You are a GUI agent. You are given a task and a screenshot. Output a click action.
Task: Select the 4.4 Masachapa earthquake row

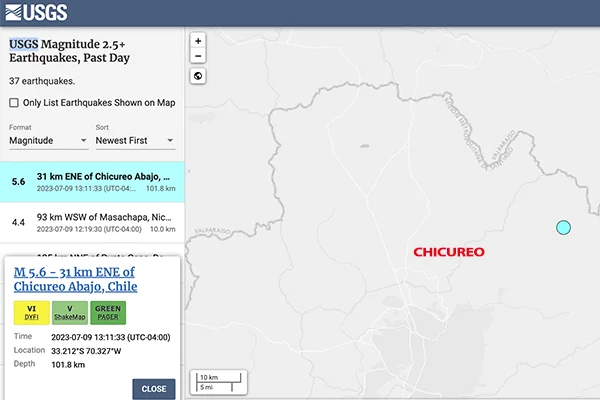[x=92, y=222]
